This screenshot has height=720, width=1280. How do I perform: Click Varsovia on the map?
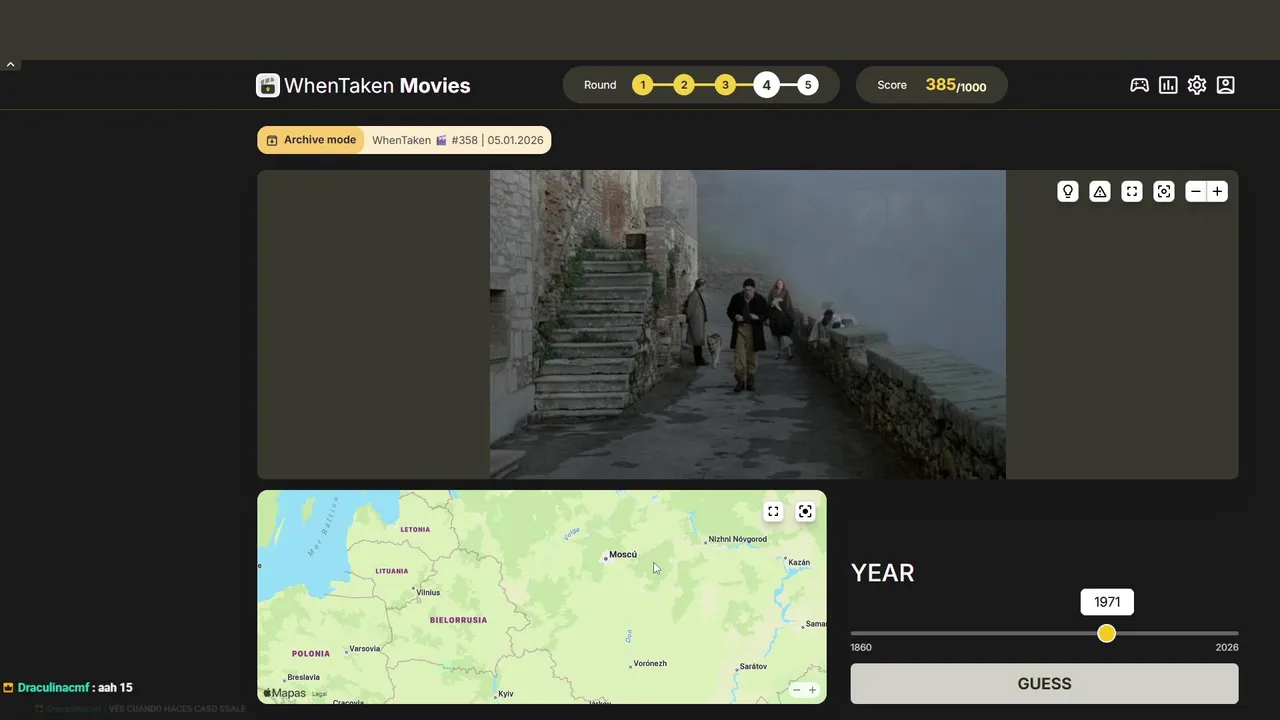(365, 648)
